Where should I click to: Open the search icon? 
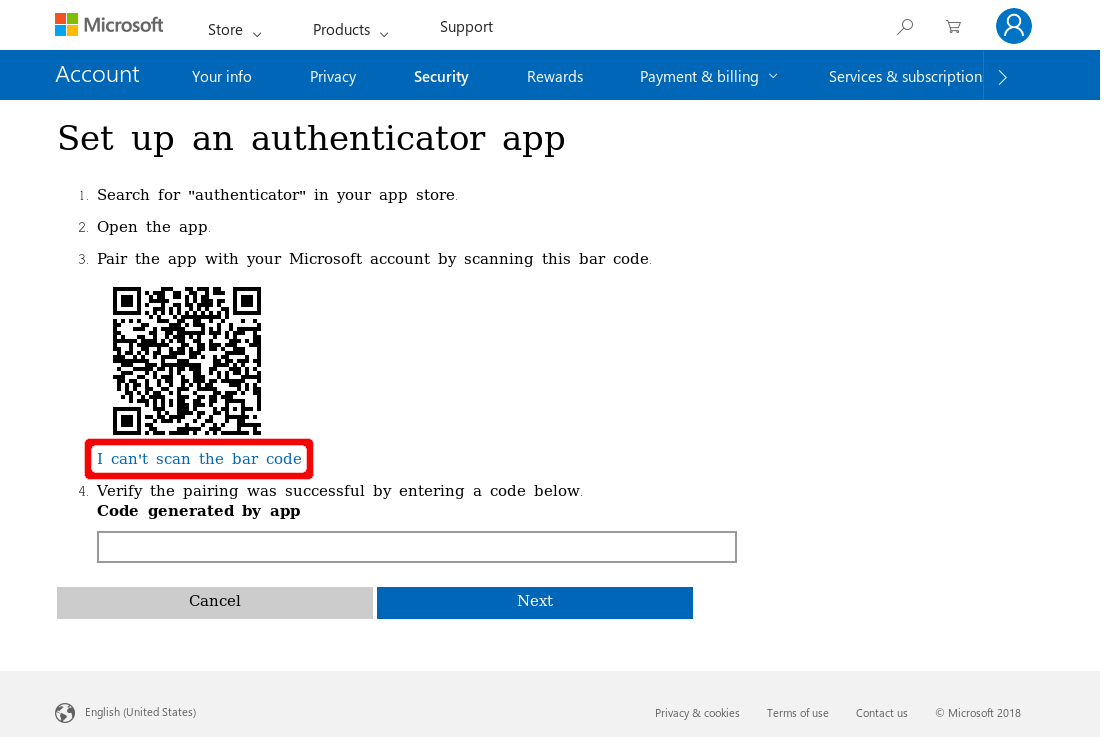click(904, 27)
